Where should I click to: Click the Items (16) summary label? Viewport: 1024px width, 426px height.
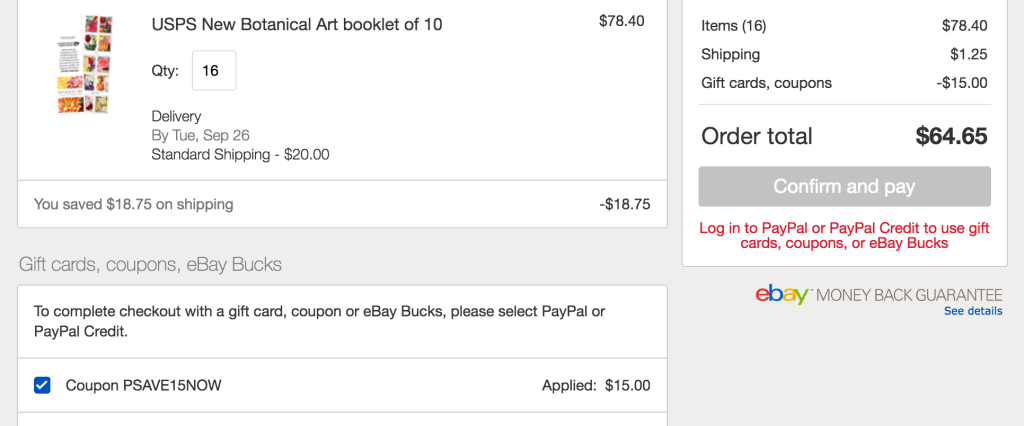coord(734,26)
